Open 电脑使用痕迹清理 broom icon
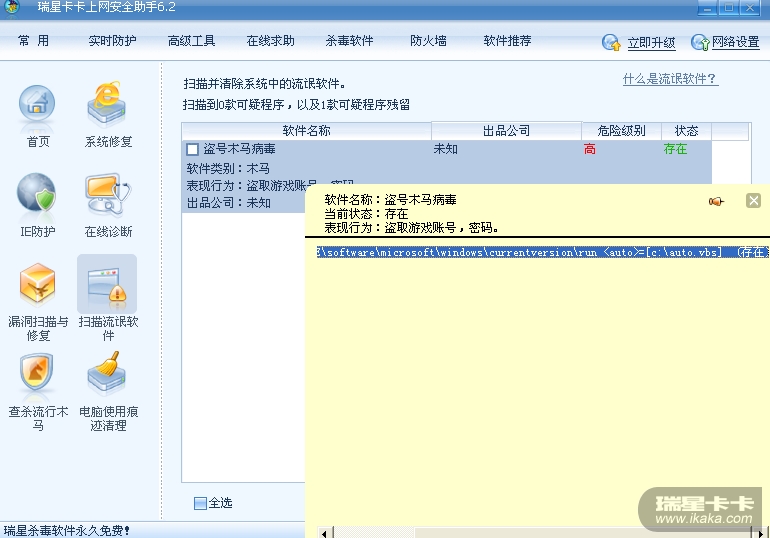The width and height of the screenshot is (770, 538). point(108,373)
